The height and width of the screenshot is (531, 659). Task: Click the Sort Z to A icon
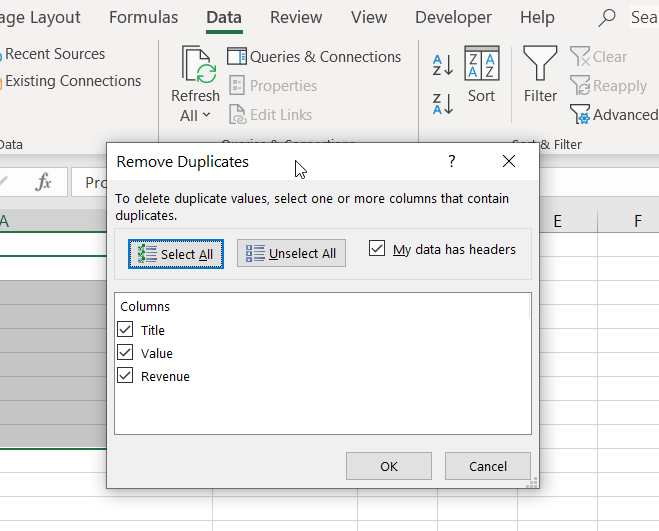pos(442,103)
